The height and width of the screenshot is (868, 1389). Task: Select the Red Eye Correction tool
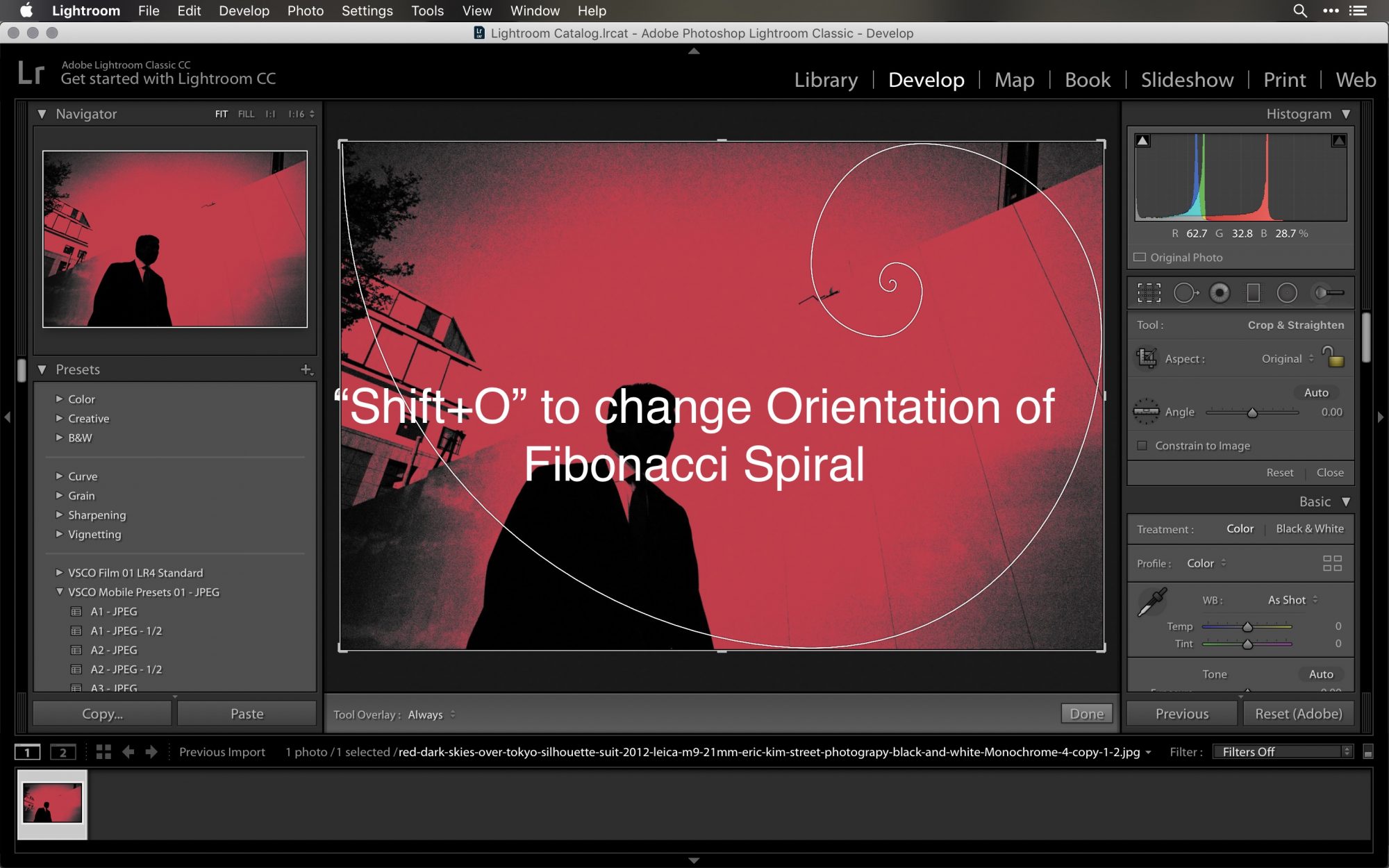point(1220,293)
